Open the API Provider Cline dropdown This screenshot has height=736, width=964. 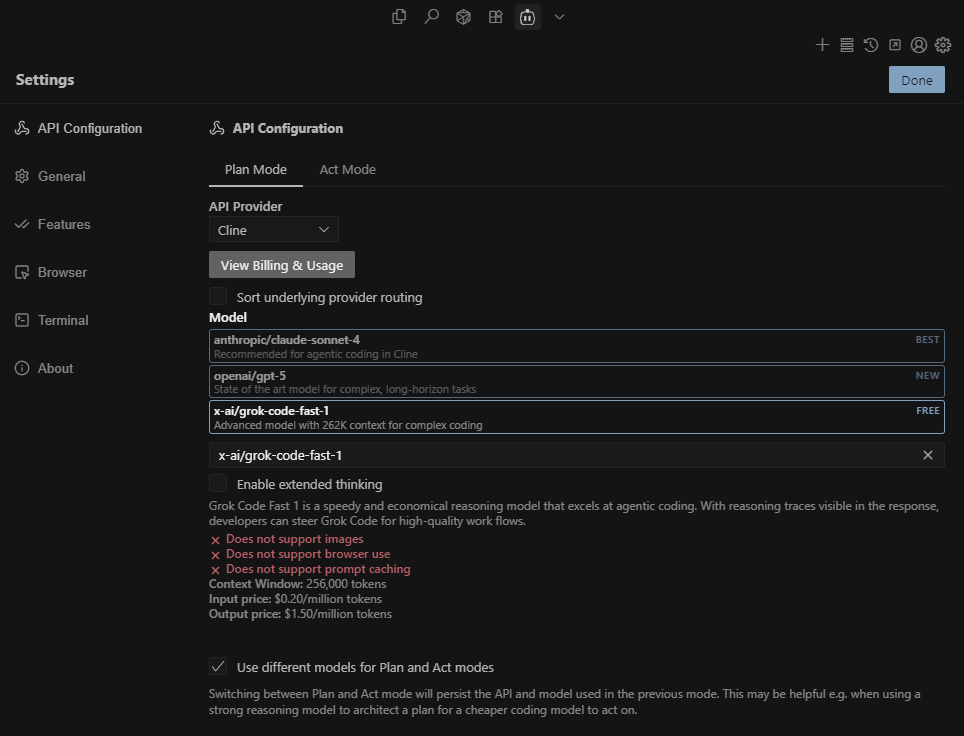coord(274,229)
